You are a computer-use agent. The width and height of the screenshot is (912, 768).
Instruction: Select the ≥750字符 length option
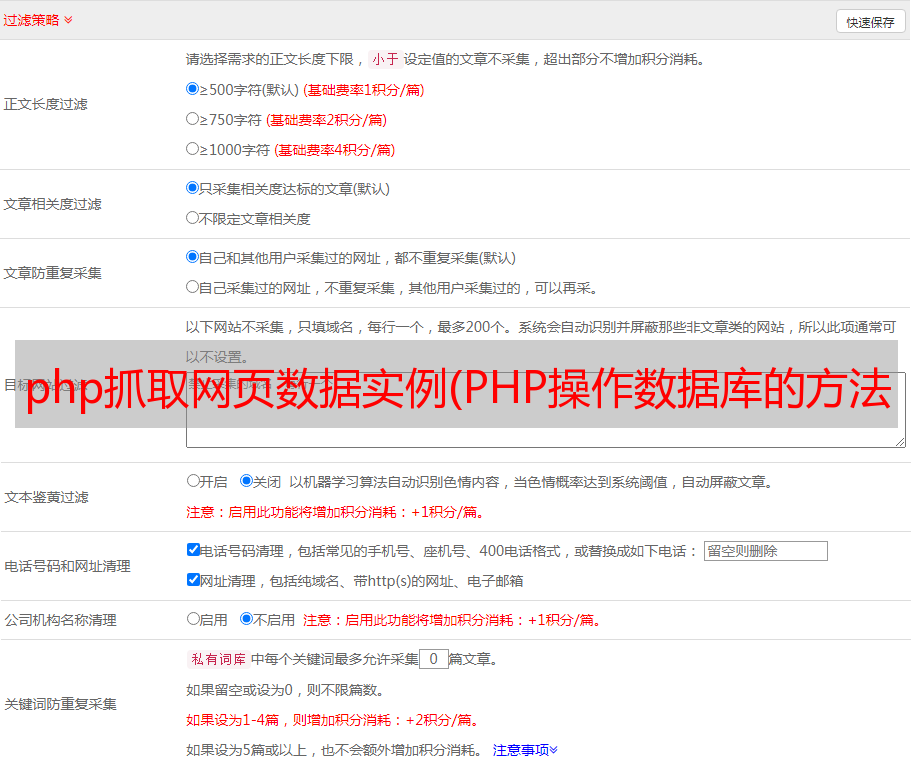click(193, 119)
